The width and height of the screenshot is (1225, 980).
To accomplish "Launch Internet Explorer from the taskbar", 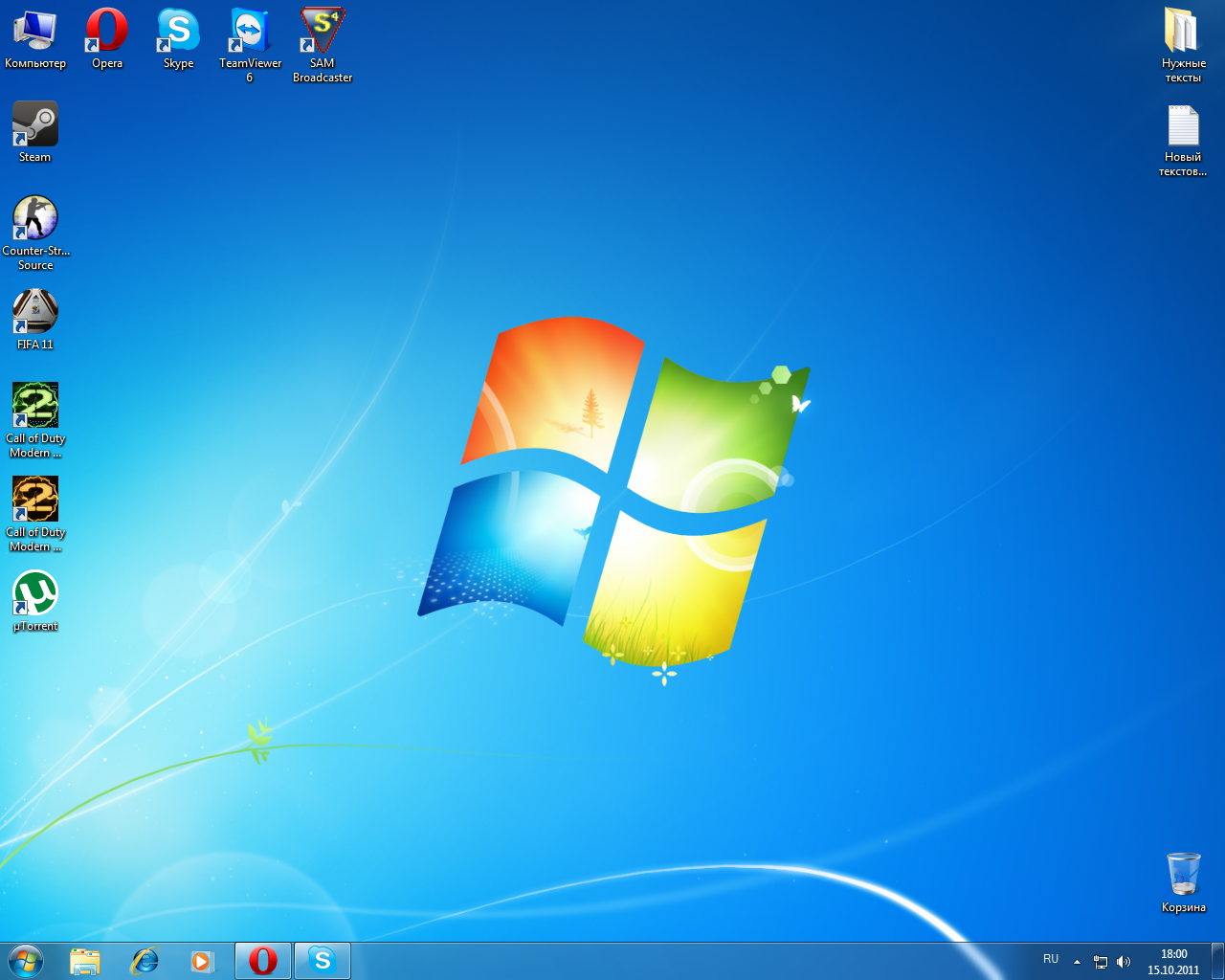I will click(x=145, y=961).
